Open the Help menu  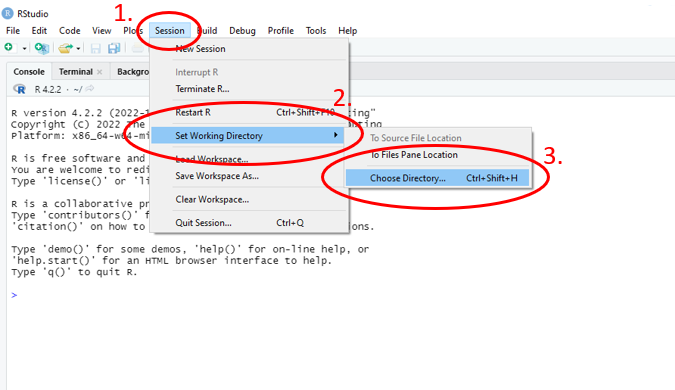click(347, 31)
